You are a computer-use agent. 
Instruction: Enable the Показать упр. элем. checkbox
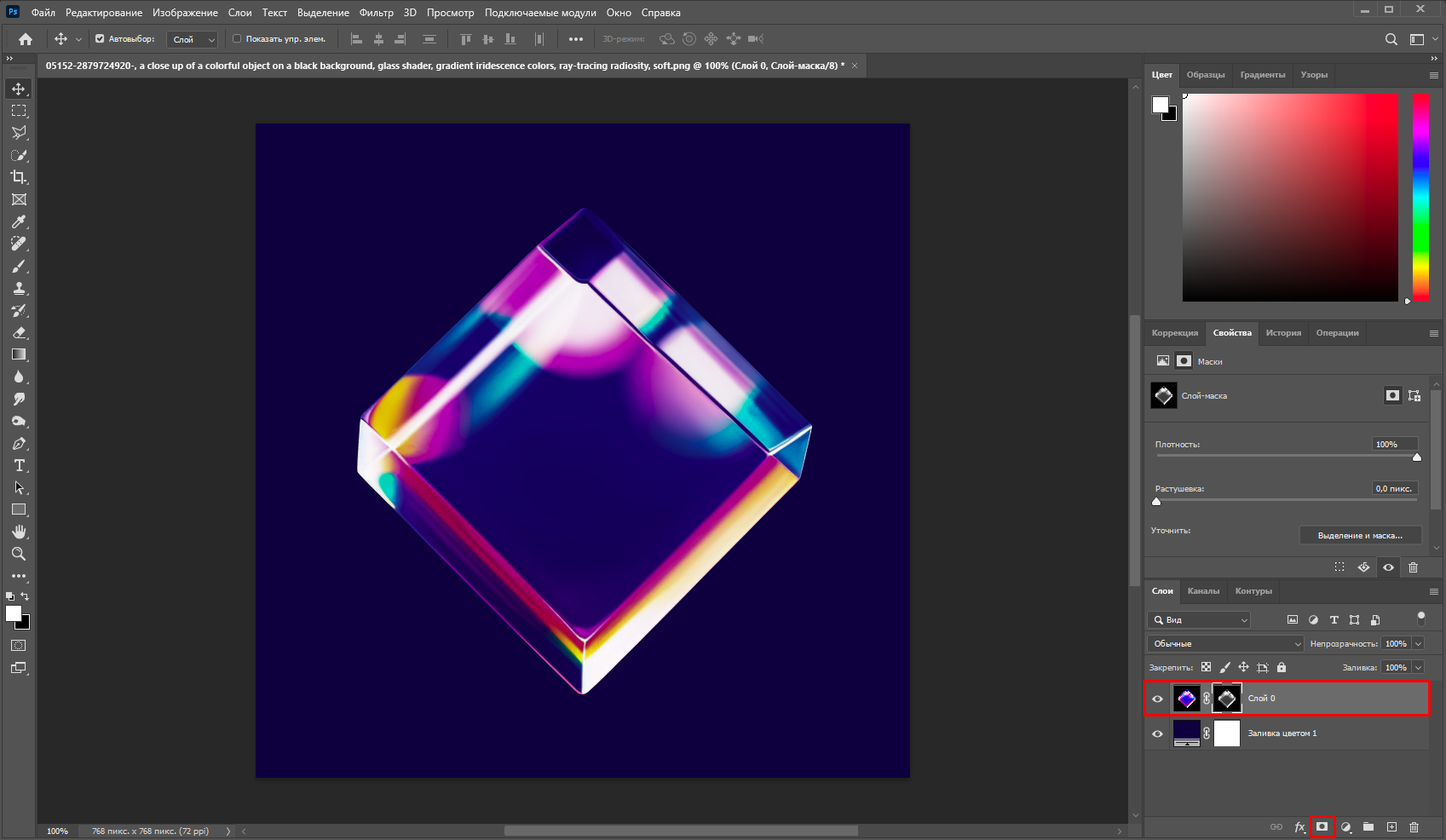pos(236,38)
